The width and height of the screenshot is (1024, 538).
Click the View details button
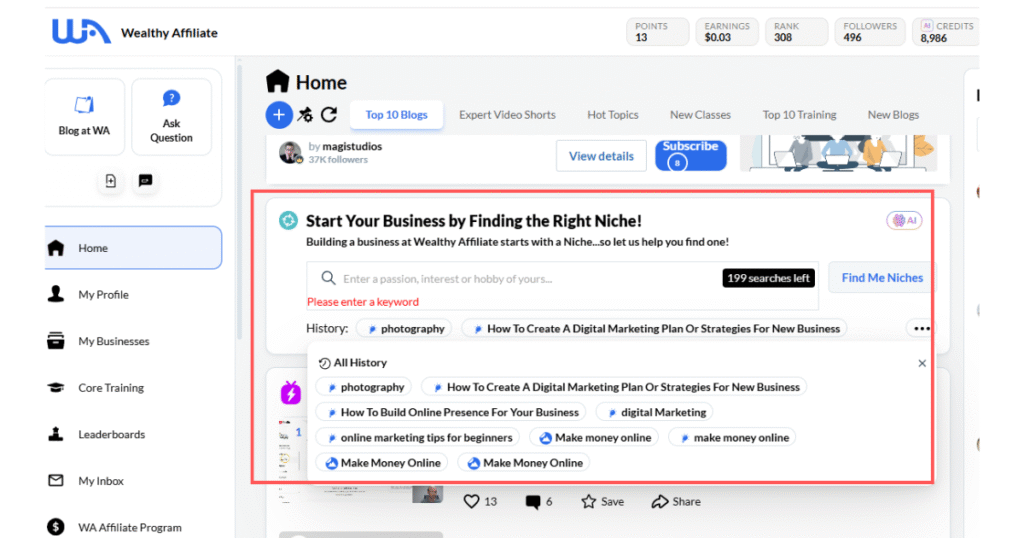601,156
